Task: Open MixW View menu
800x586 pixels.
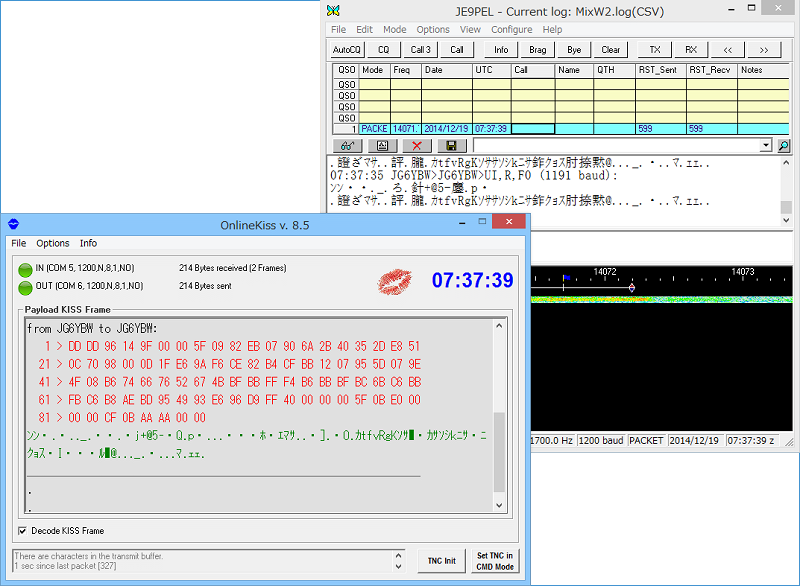Action: click(x=470, y=30)
